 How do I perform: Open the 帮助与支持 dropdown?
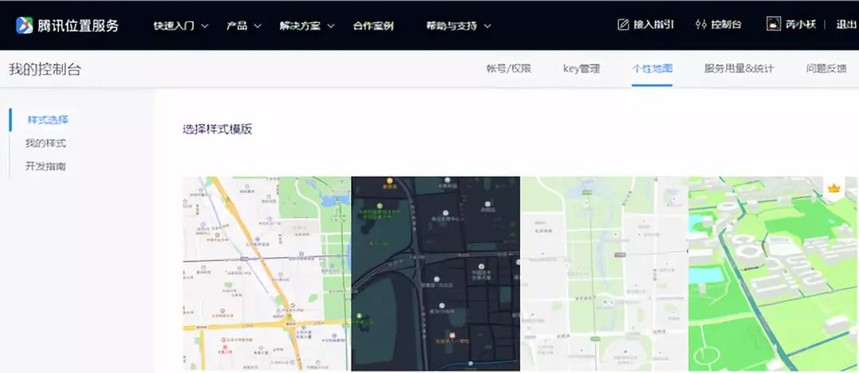tap(459, 26)
